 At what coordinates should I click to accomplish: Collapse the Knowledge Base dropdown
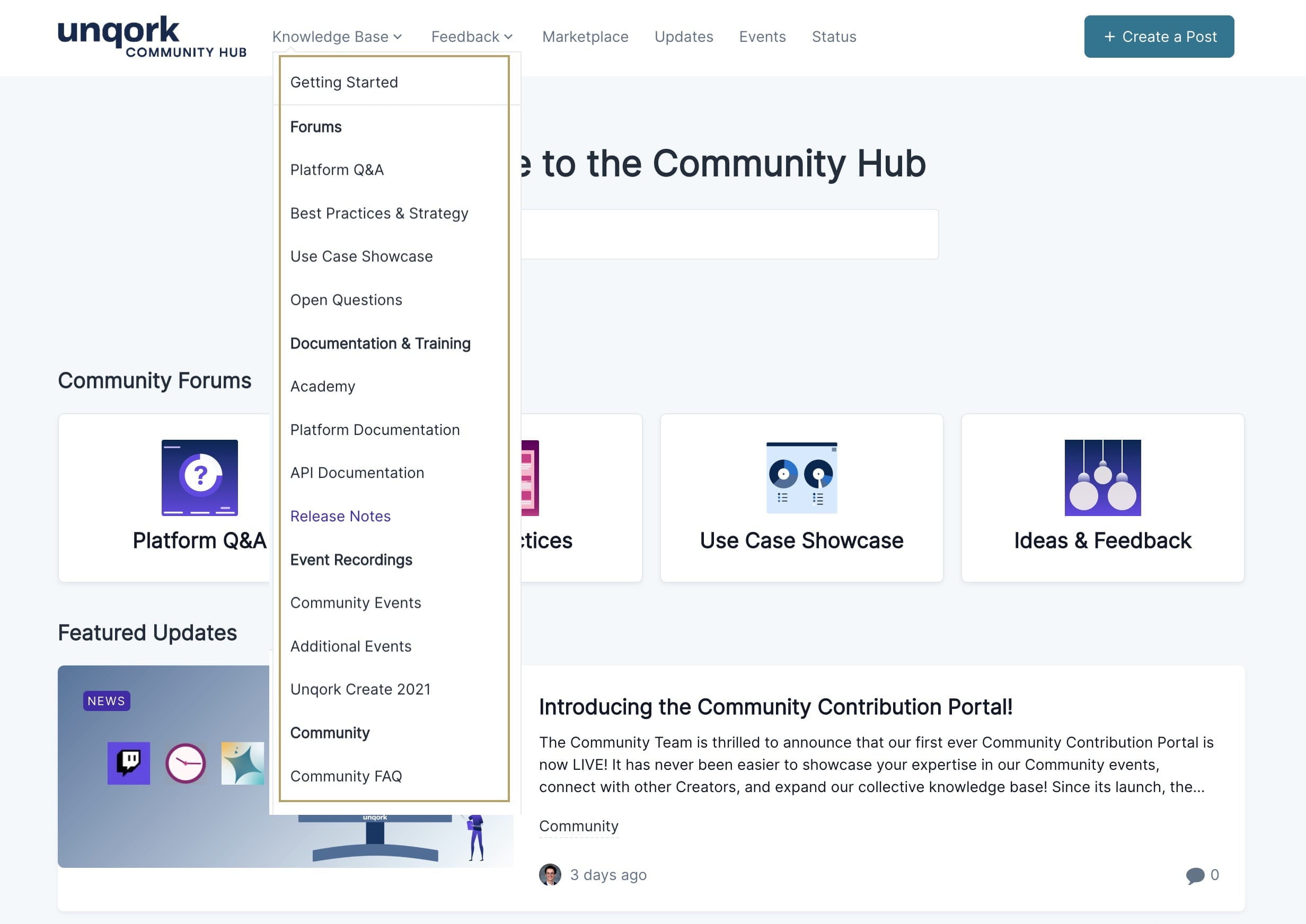click(338, 37)
